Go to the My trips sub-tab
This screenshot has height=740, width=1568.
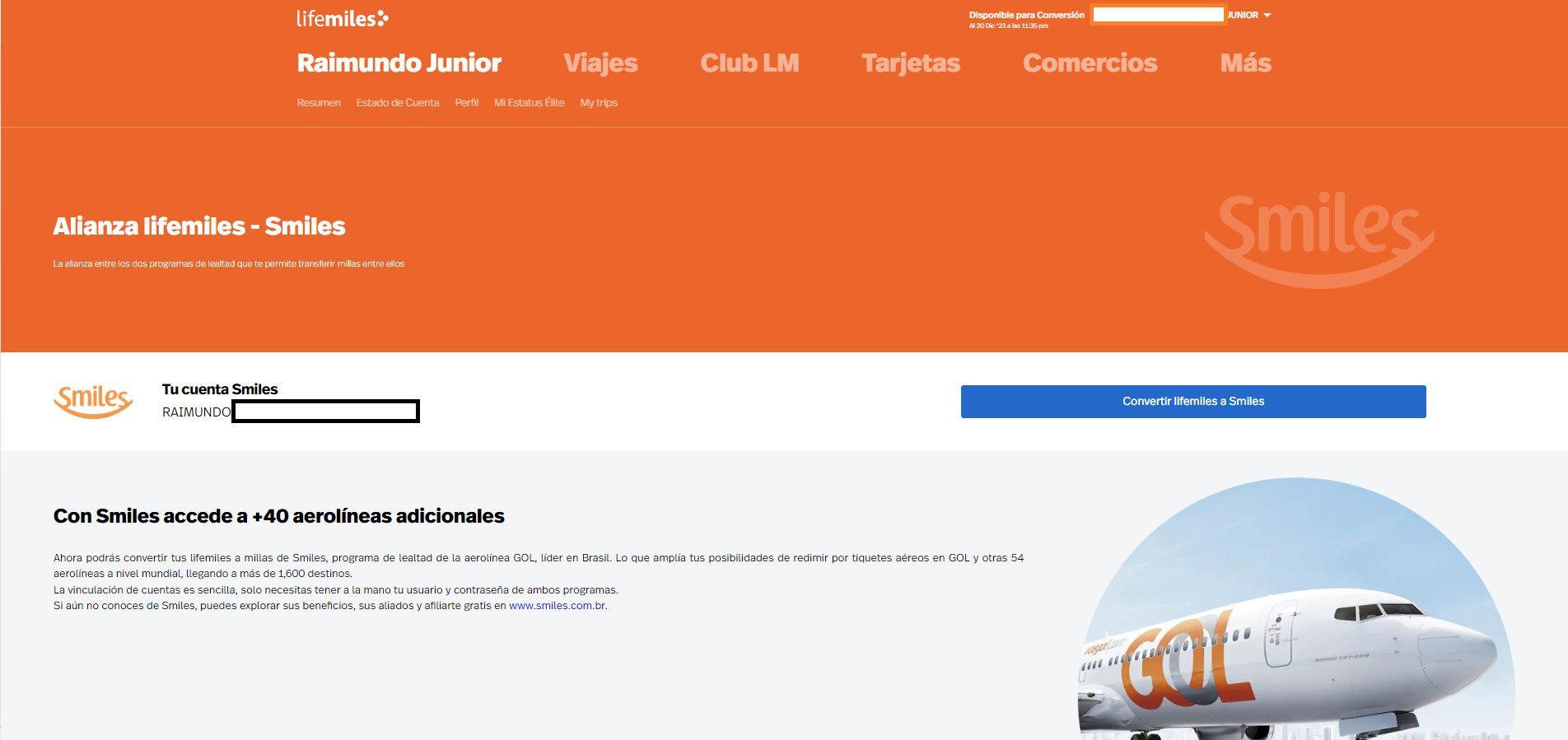599,103
